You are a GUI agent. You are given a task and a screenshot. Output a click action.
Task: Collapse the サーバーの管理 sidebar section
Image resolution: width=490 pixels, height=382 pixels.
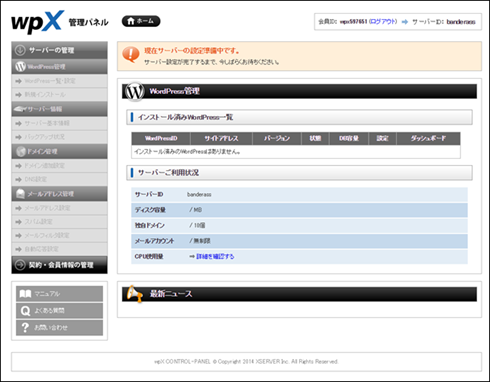pyautogui.click(x=59, y=50)
